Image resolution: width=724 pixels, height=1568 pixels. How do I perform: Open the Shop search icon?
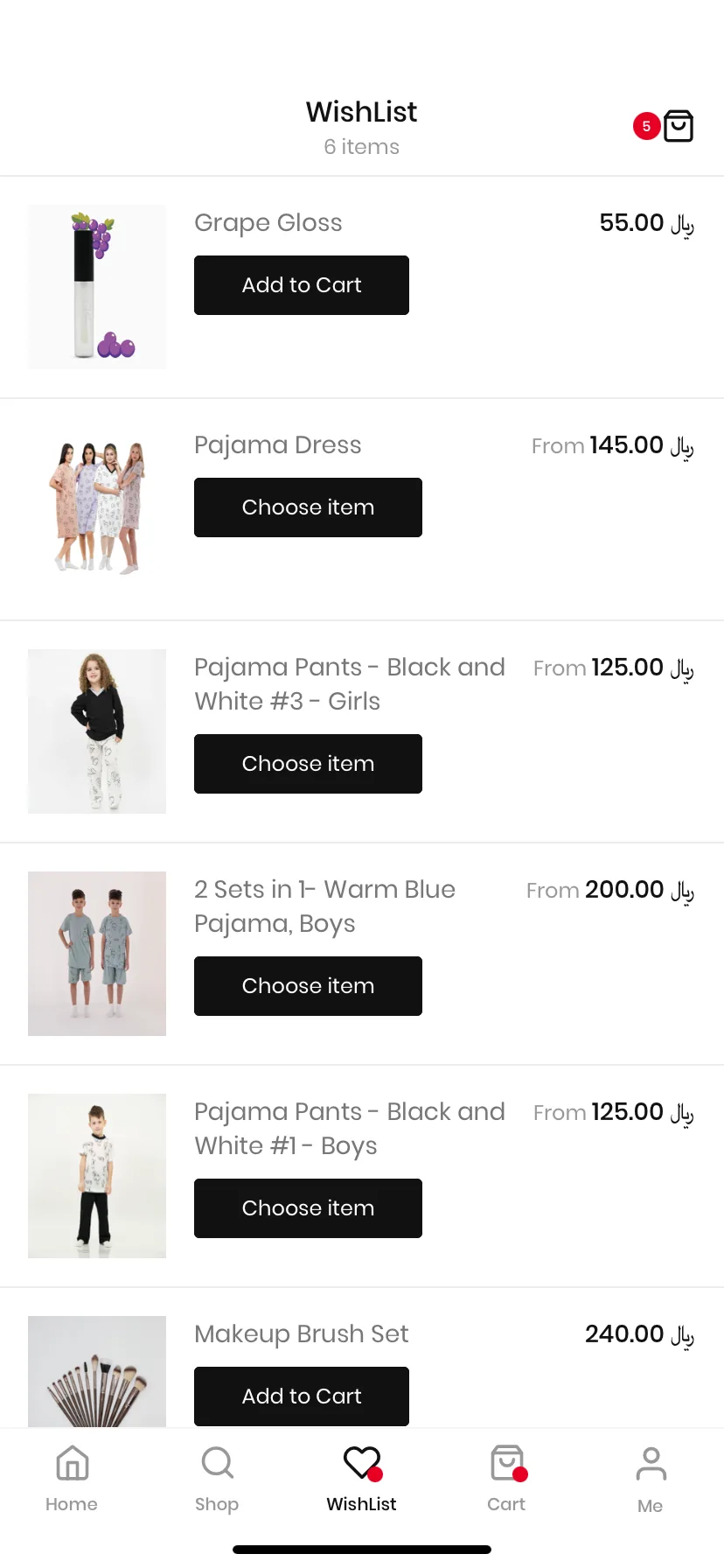pos(217,1463)
